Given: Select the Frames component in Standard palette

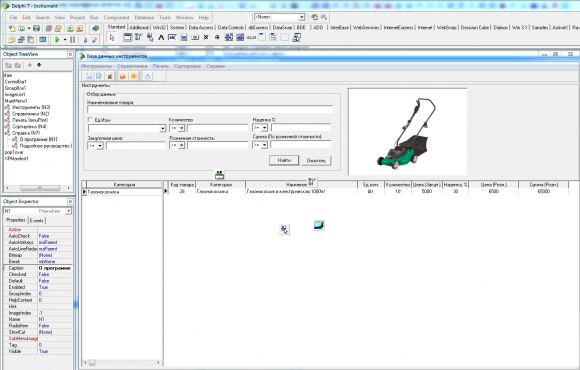Looking at the screenshot, I should 127,37.
